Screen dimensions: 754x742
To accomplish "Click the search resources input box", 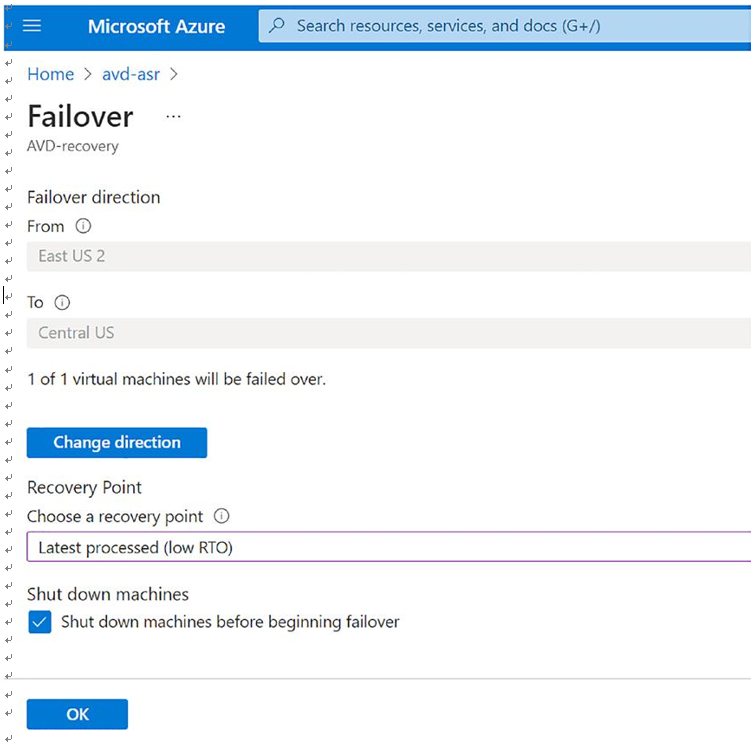I will 504,26.
